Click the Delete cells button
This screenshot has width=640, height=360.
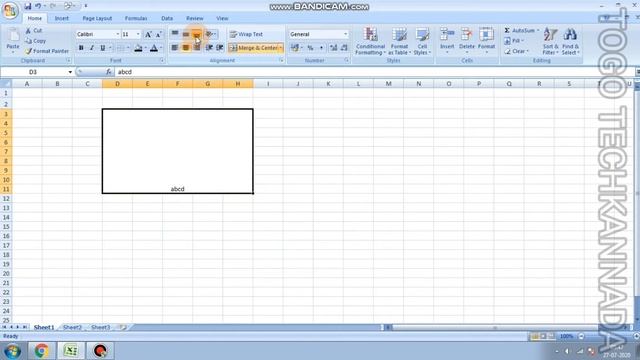coord(467,40)
